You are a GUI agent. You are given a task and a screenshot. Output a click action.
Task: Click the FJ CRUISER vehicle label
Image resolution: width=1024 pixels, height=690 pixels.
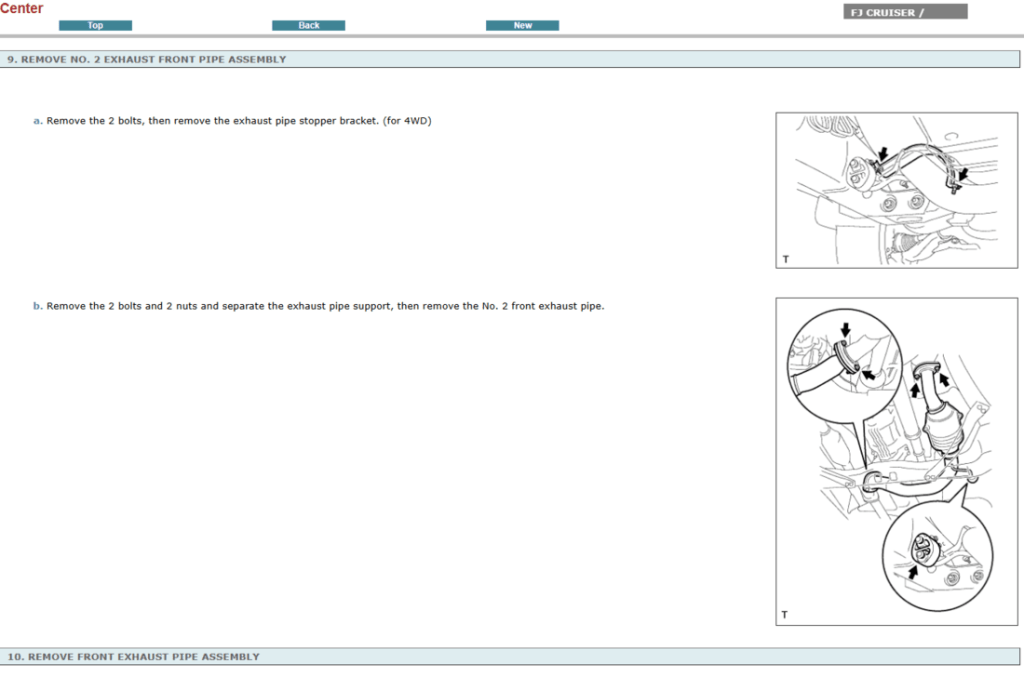coord(905,12)
